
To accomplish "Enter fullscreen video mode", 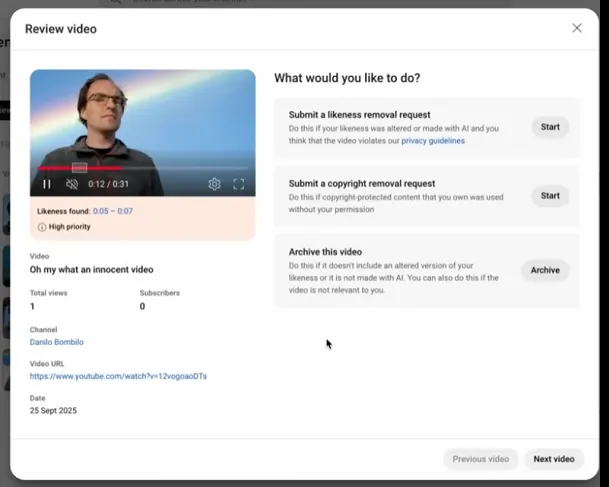I will tap(239, 184).
